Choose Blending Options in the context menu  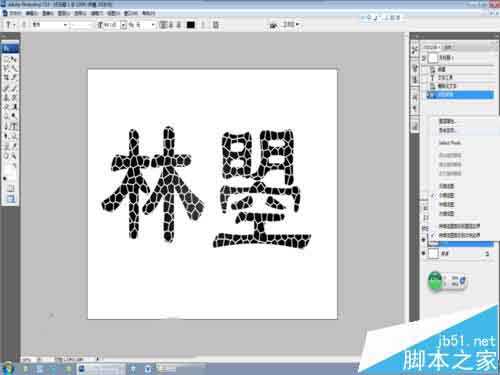click(x=447, y=130)
